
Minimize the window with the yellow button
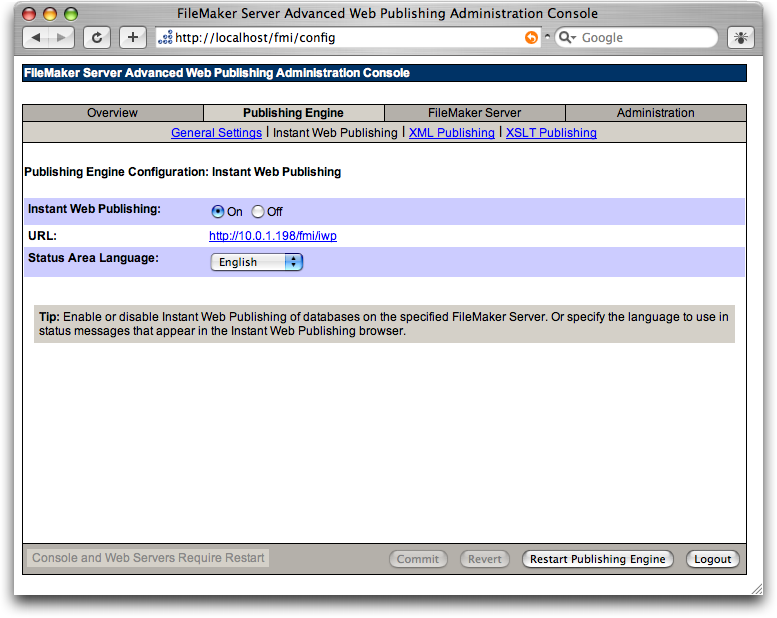[x=50, y=14]
